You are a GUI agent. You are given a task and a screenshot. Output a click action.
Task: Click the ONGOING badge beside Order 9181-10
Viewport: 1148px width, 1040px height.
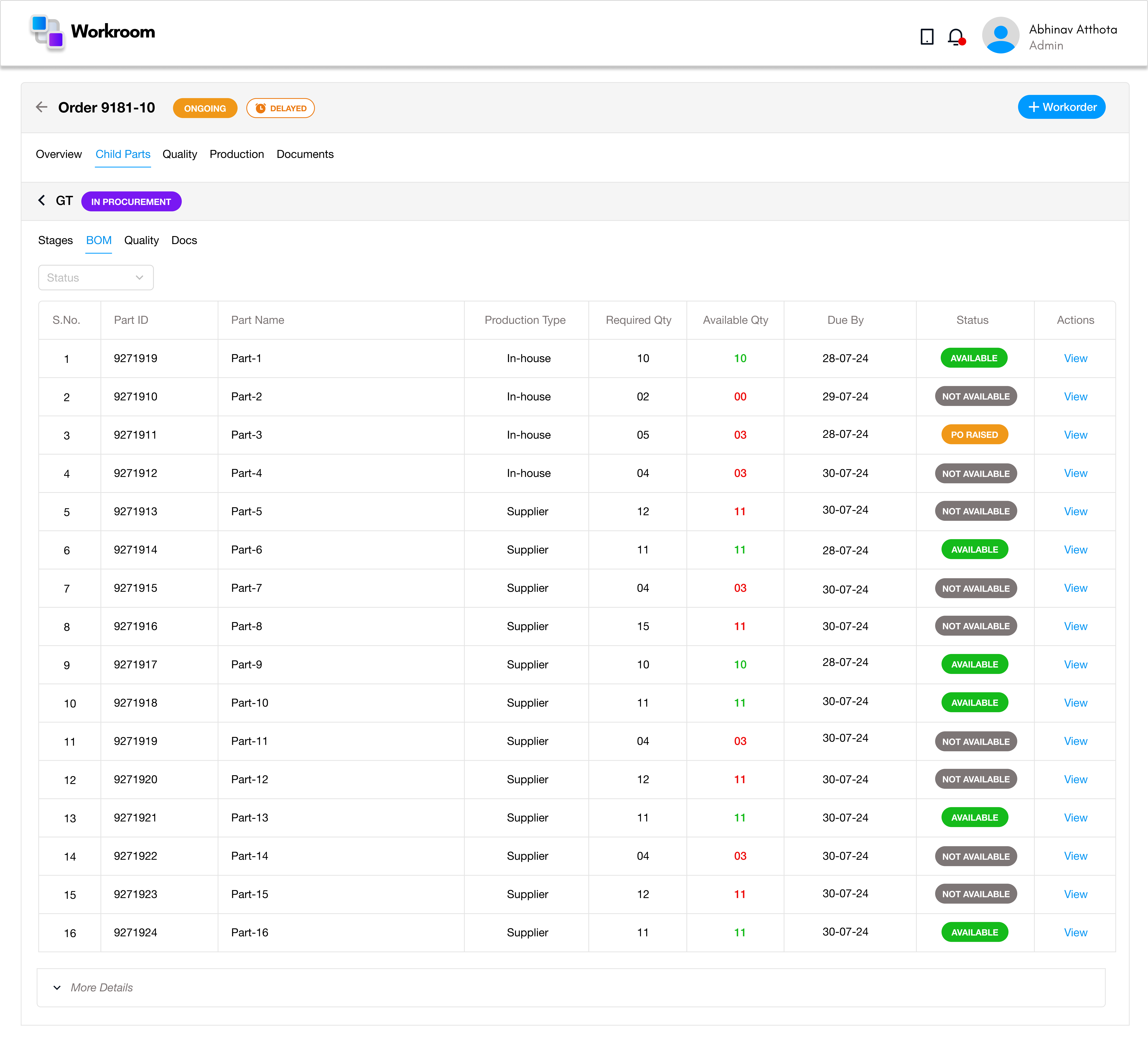pos(205,108)
